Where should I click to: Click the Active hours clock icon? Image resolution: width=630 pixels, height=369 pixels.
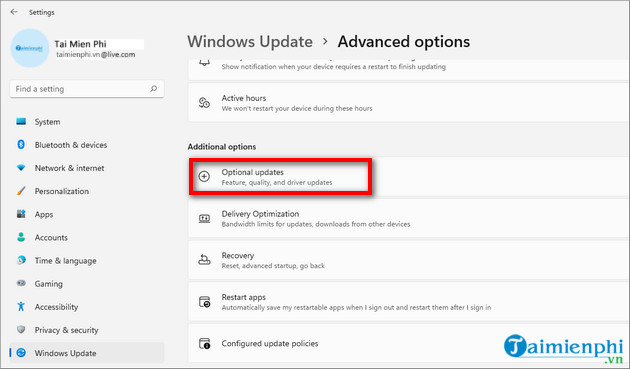(204, 103)
